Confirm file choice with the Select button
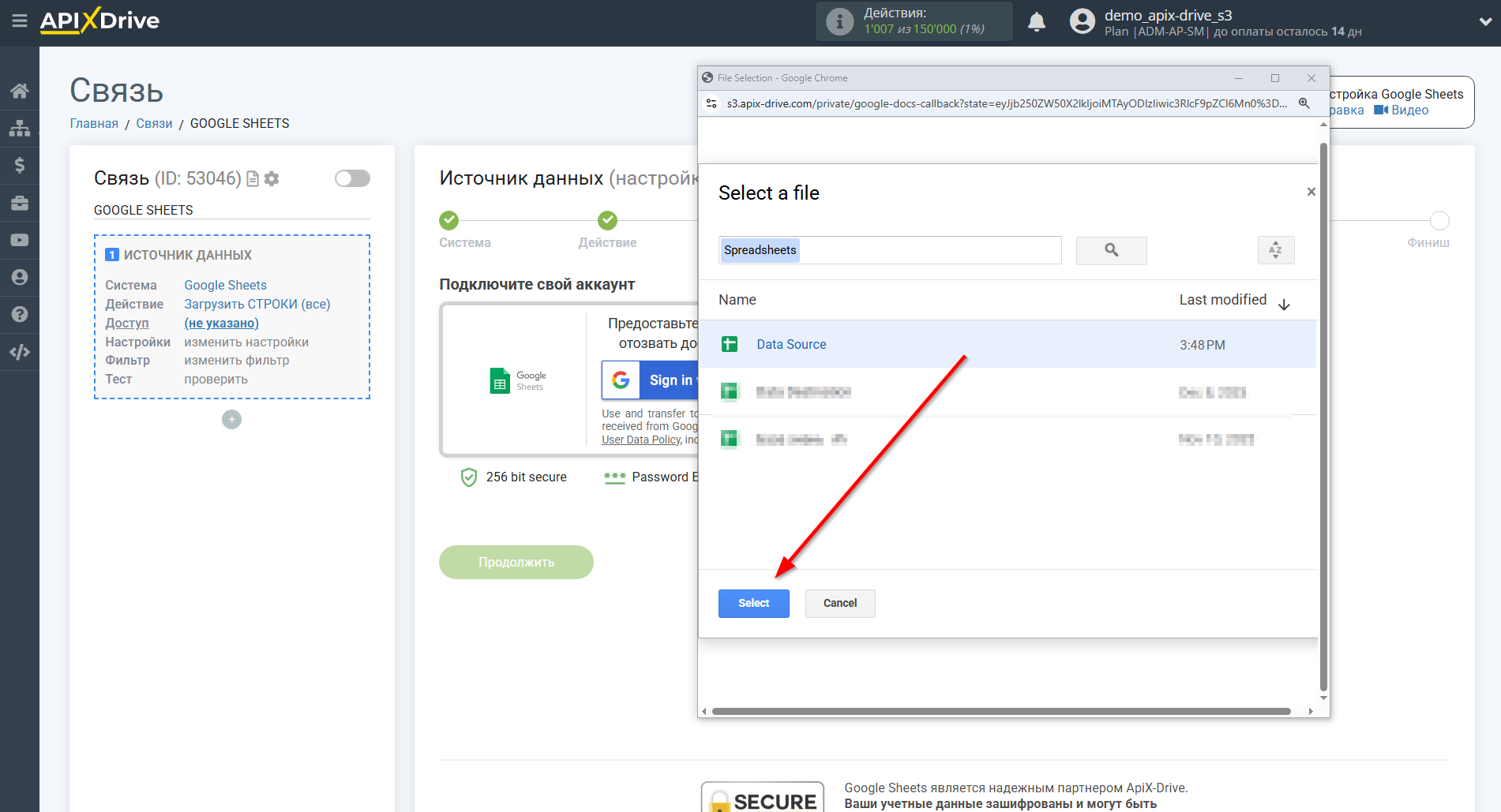Image resolution: width=1501 pixels, height=812 pixels. [x=752, y=603]
